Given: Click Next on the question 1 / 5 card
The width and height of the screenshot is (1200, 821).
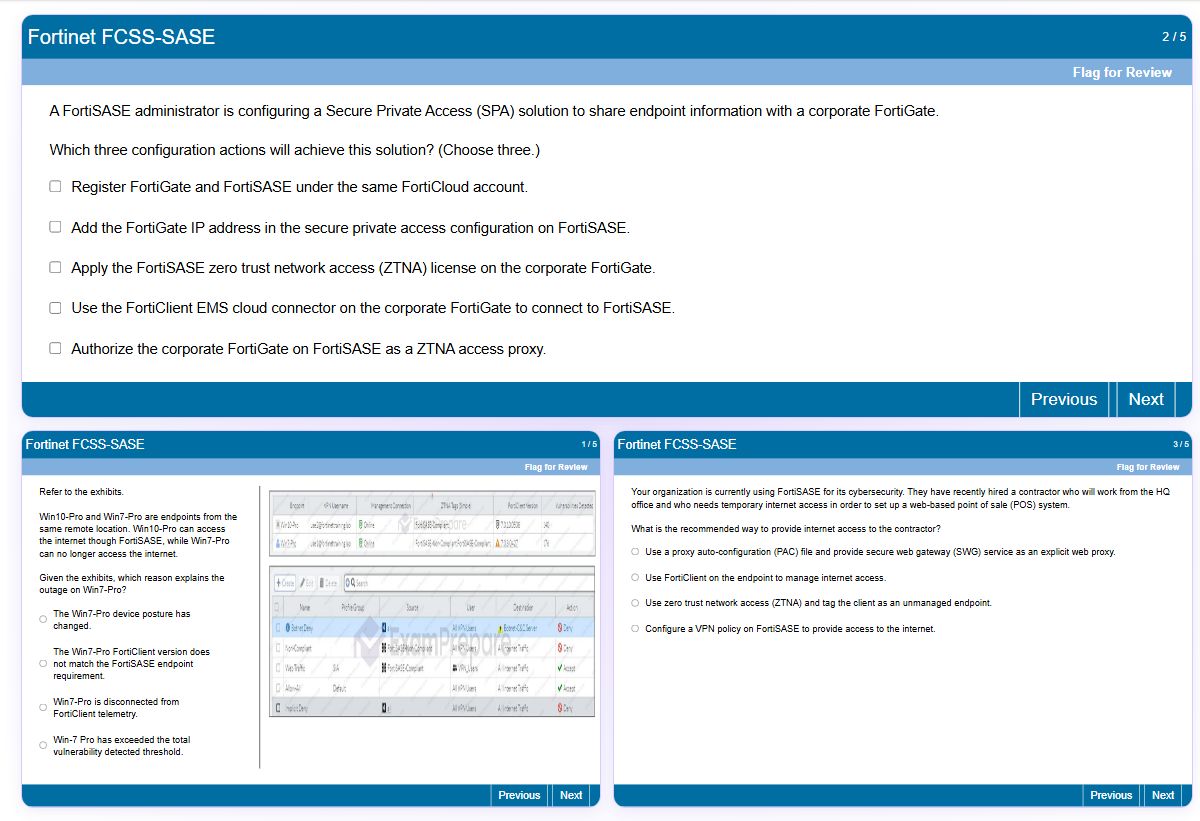Looking at the screenshot, I should 571,795.
